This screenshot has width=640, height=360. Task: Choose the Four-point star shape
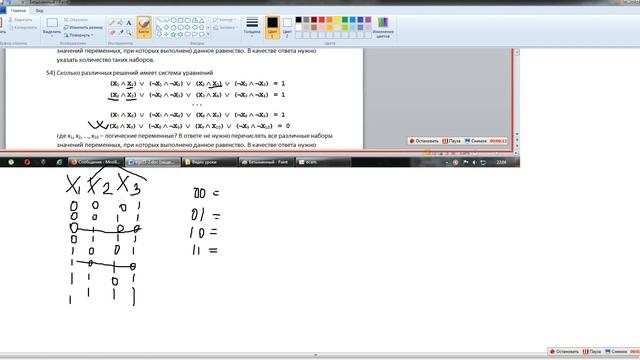166,34
